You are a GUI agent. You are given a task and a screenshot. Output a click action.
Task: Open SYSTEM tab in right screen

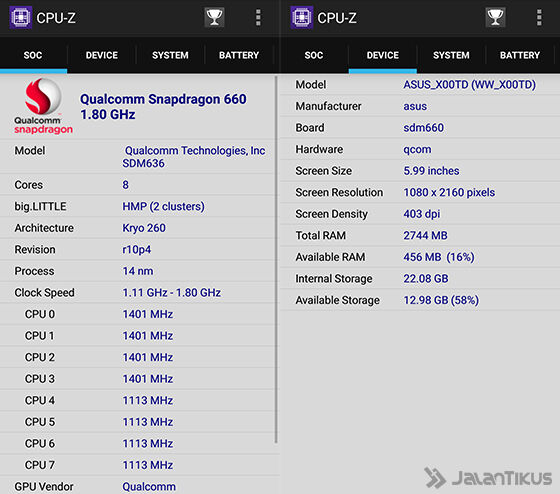pos(451,55)
